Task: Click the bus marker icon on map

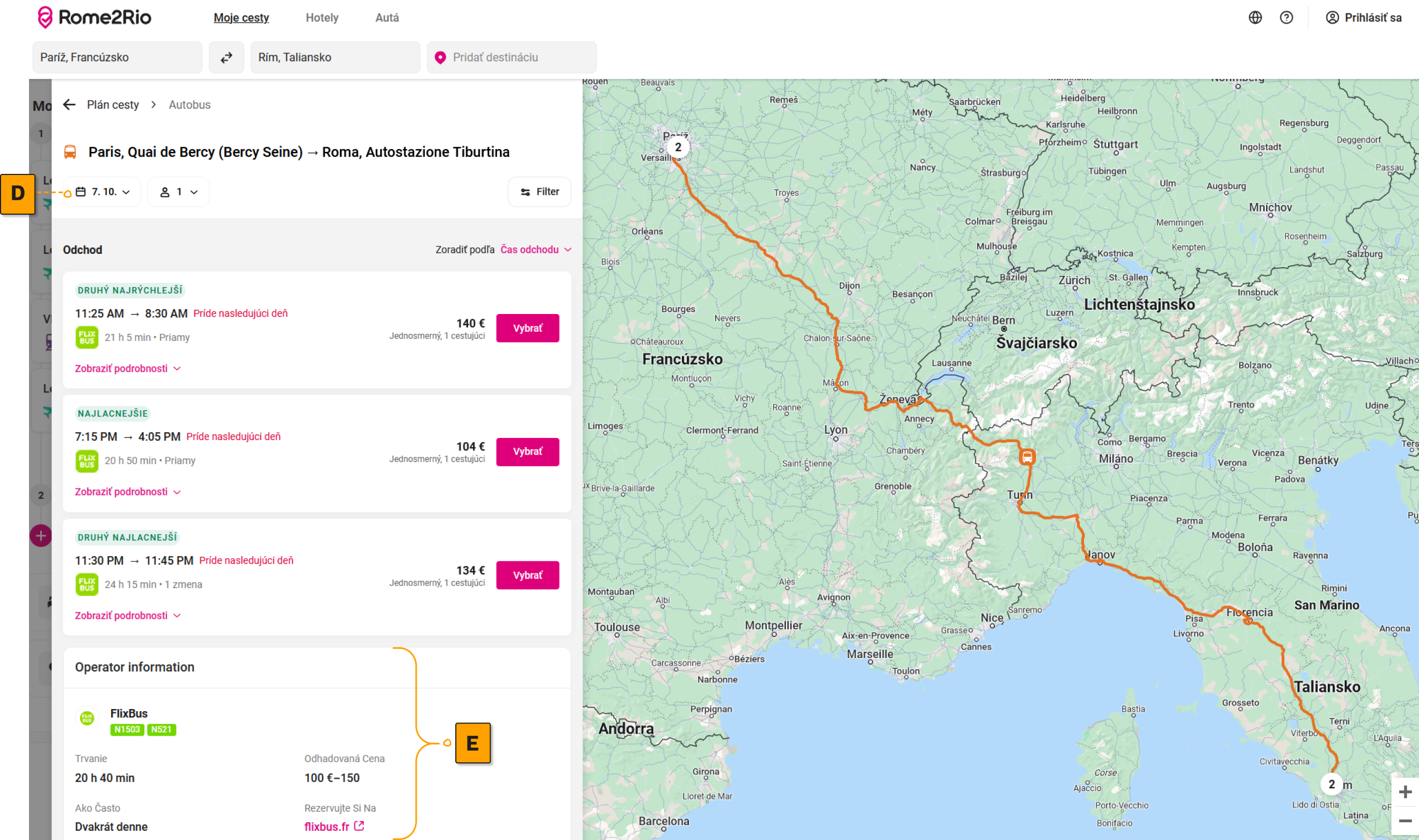Action: point(1027,457)
